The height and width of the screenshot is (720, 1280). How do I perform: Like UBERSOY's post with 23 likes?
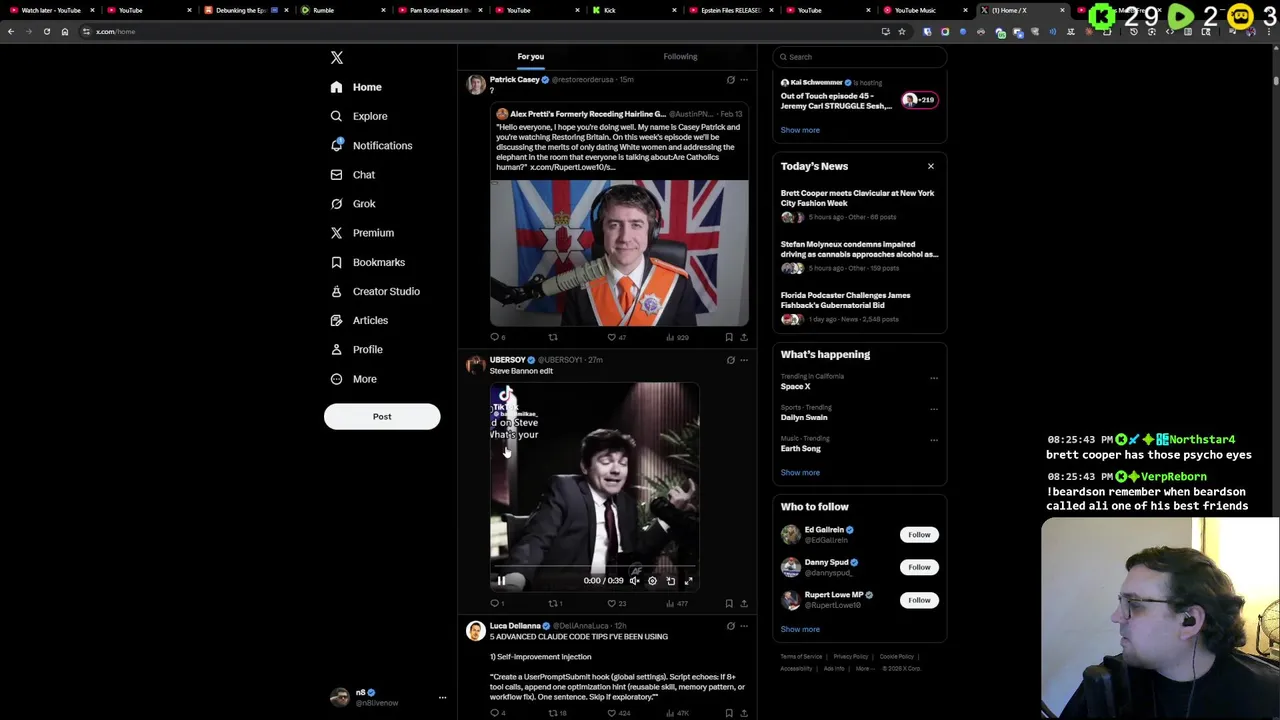click(x=616, y=604)
